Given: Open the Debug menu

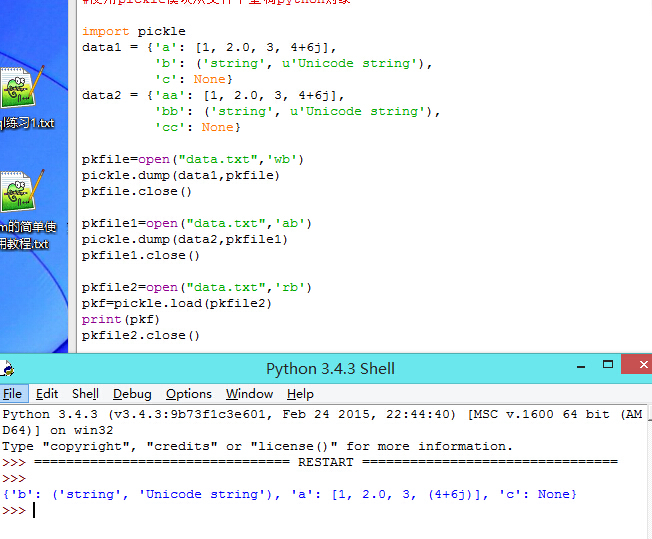Looking at the screenshot, I should coord(132,394).
